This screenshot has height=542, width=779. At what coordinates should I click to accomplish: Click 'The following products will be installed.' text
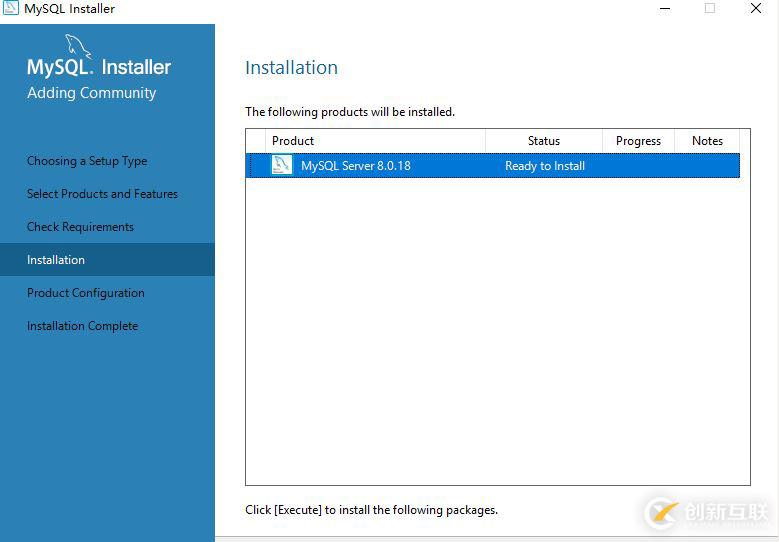[x=350, y=112]
